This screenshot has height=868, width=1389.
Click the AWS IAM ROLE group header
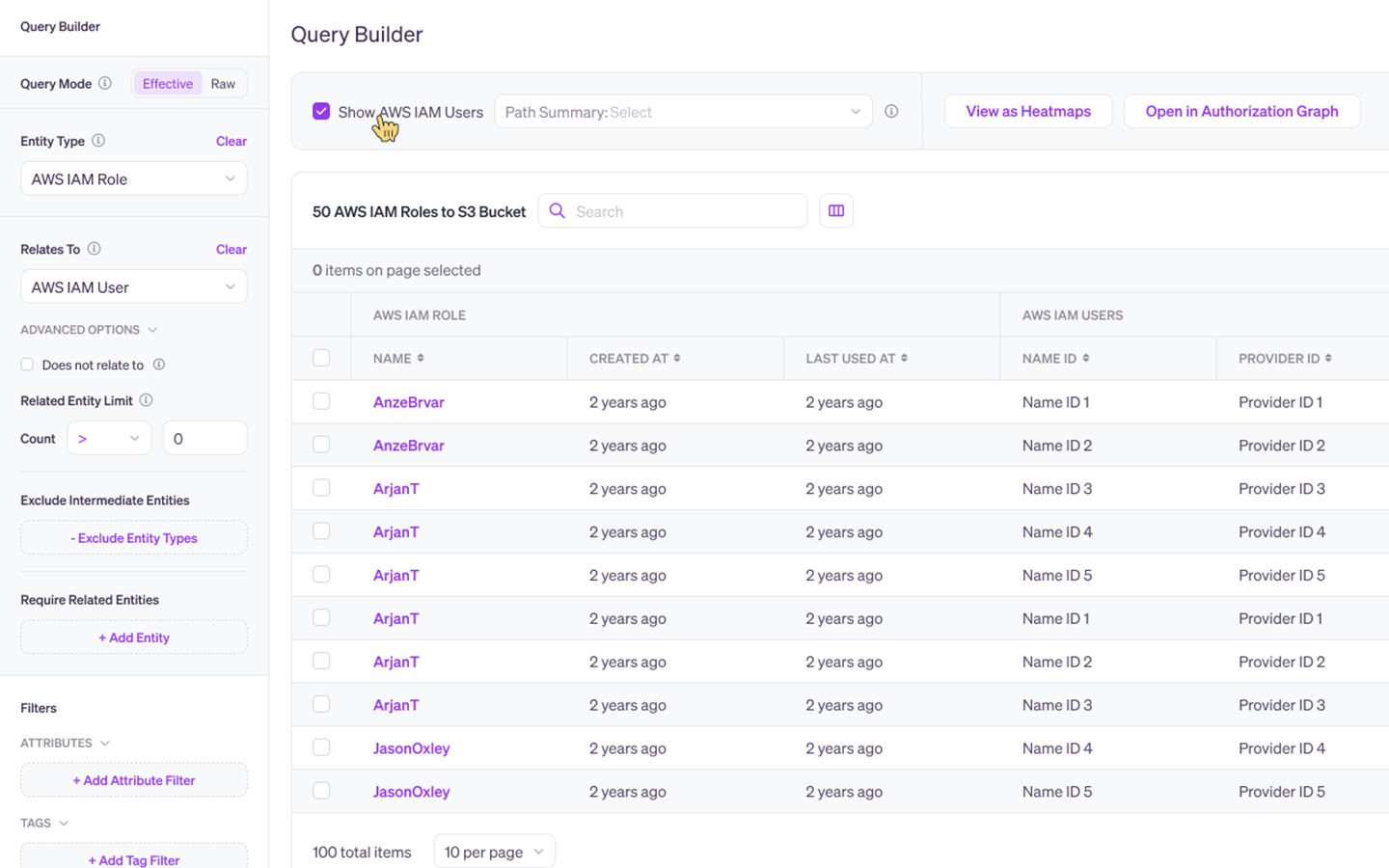click(x=420, y=315)
